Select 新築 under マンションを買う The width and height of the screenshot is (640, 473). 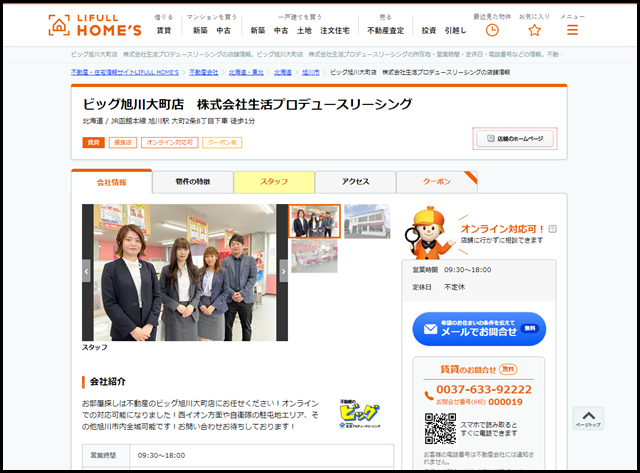pos(200,30)
